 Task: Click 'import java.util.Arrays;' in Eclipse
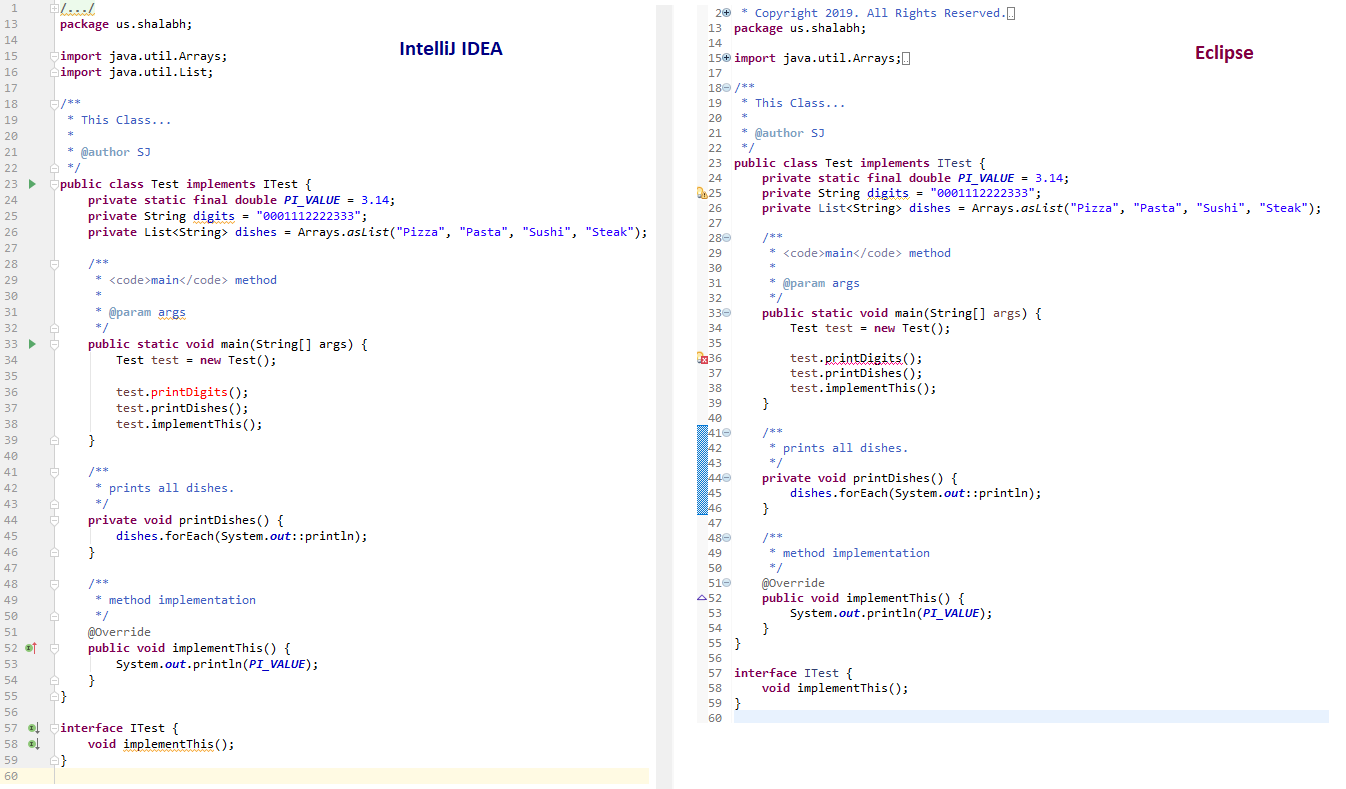coord(818,58)
